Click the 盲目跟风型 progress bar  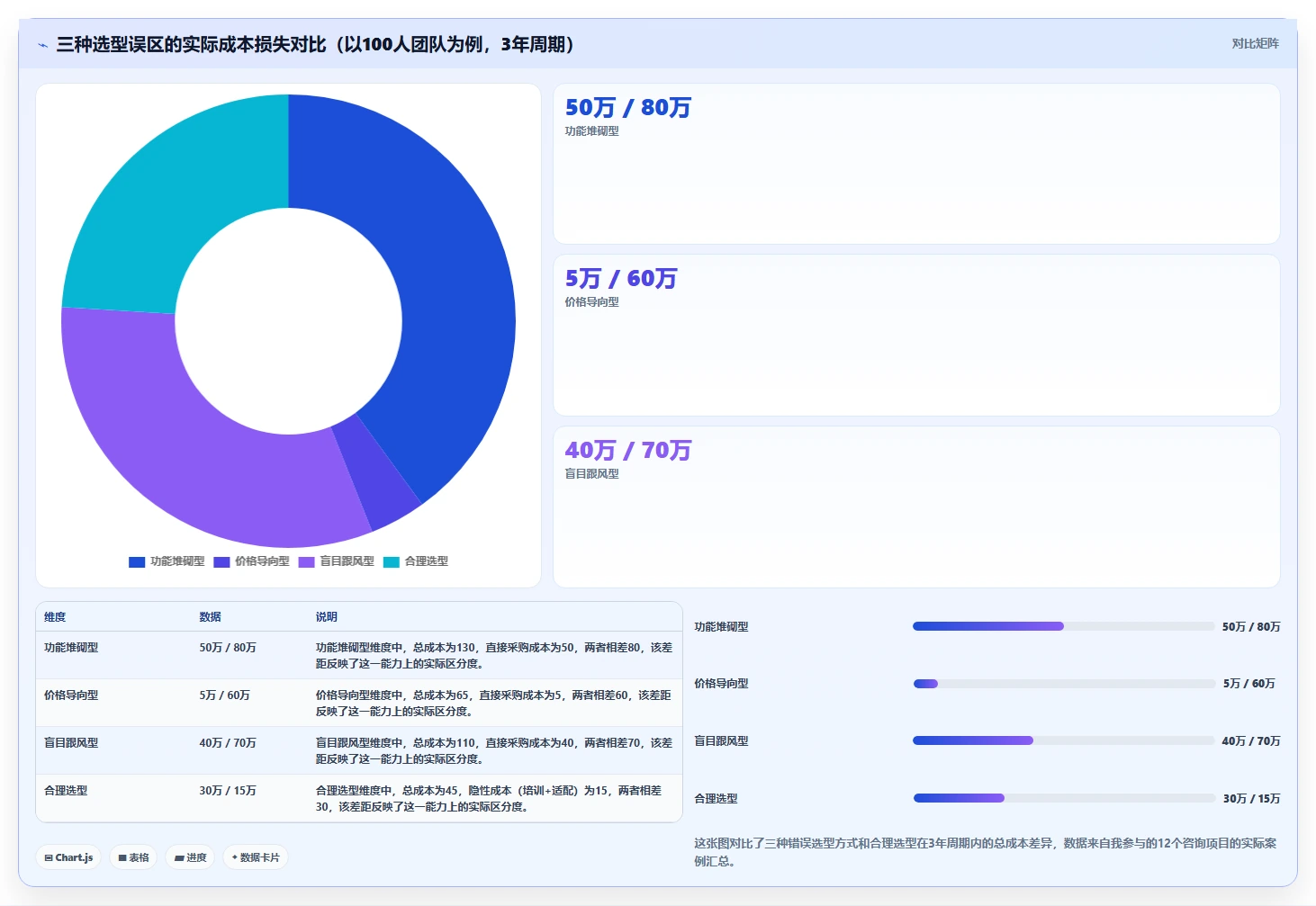(1064, 740)
